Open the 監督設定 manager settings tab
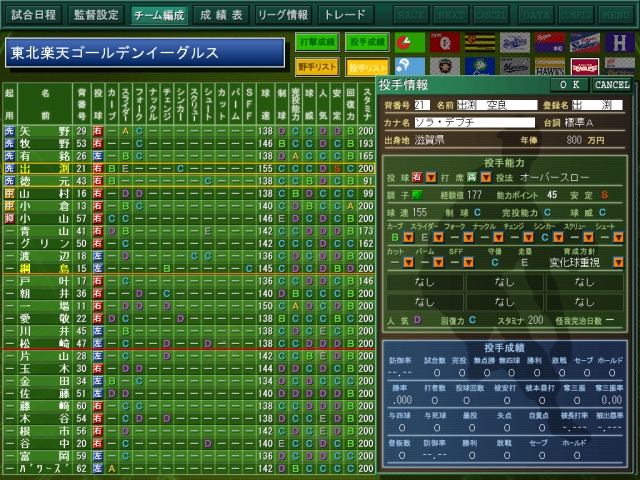The height and width of the screenshot is (480, 640). 96,15
